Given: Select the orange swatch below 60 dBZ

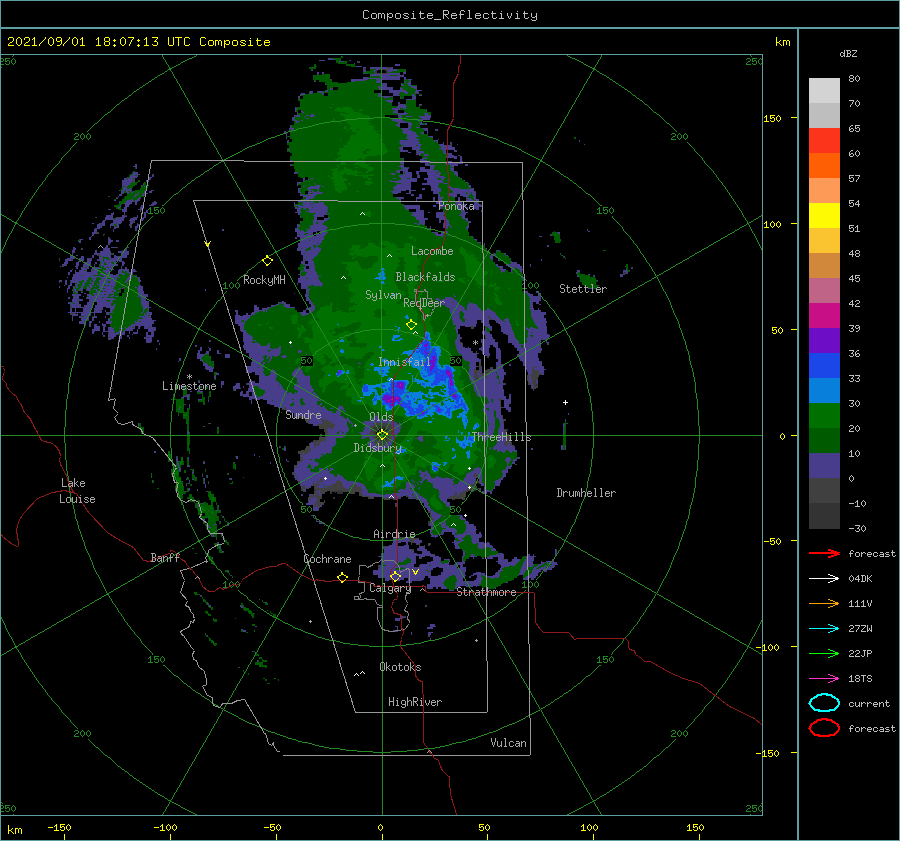Looking at the screenshot, I should (824, 166).
